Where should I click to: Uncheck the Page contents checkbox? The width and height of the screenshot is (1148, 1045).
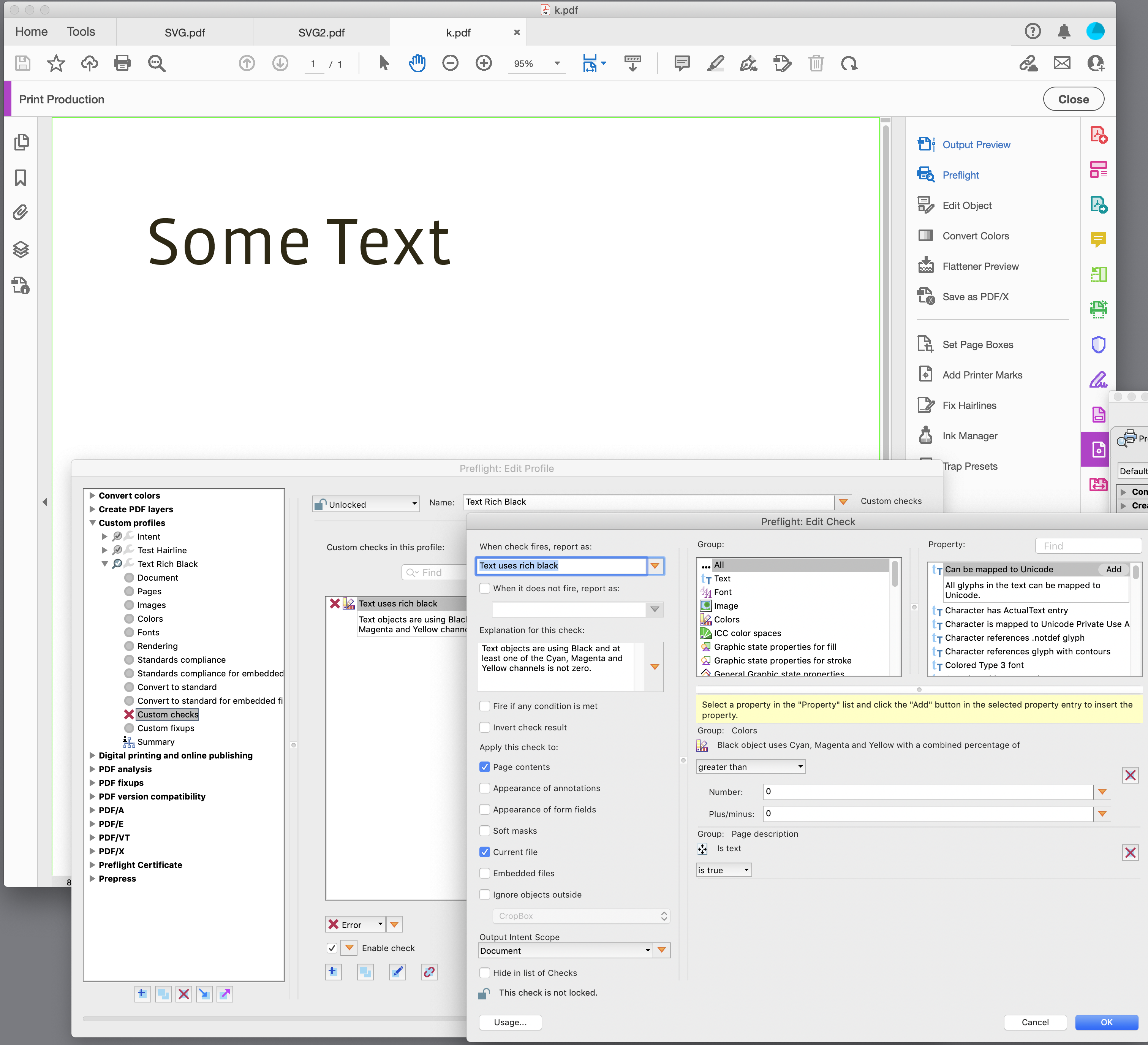[x=485, y=767]
